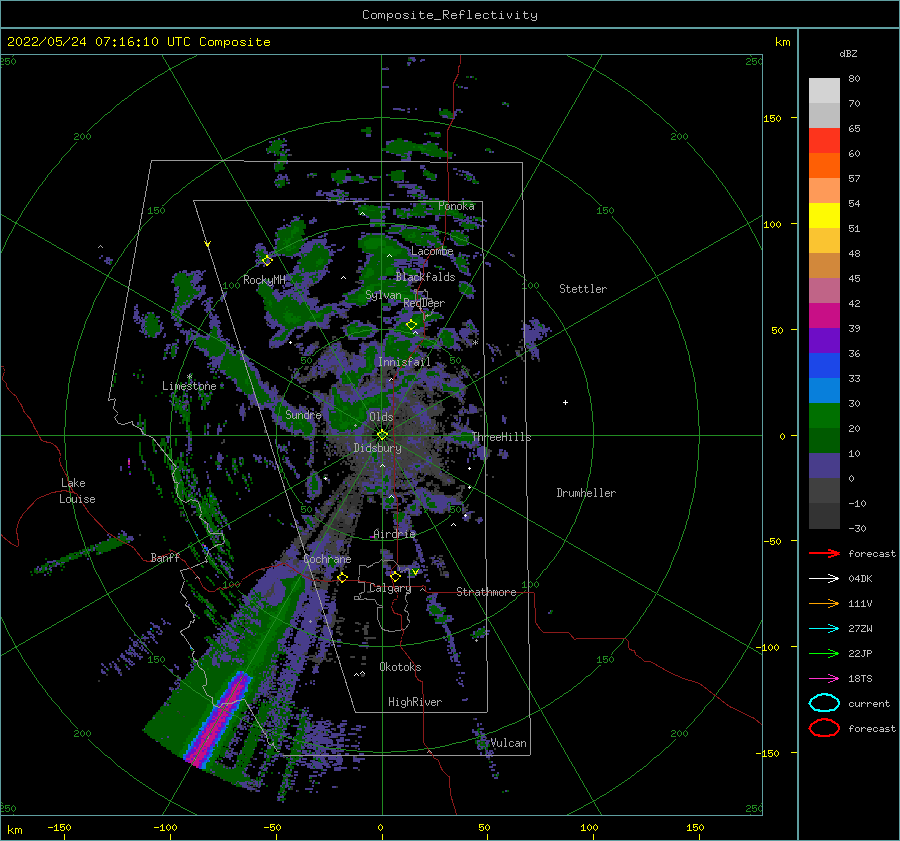Click the Sundre label

[x=303, y=414]
